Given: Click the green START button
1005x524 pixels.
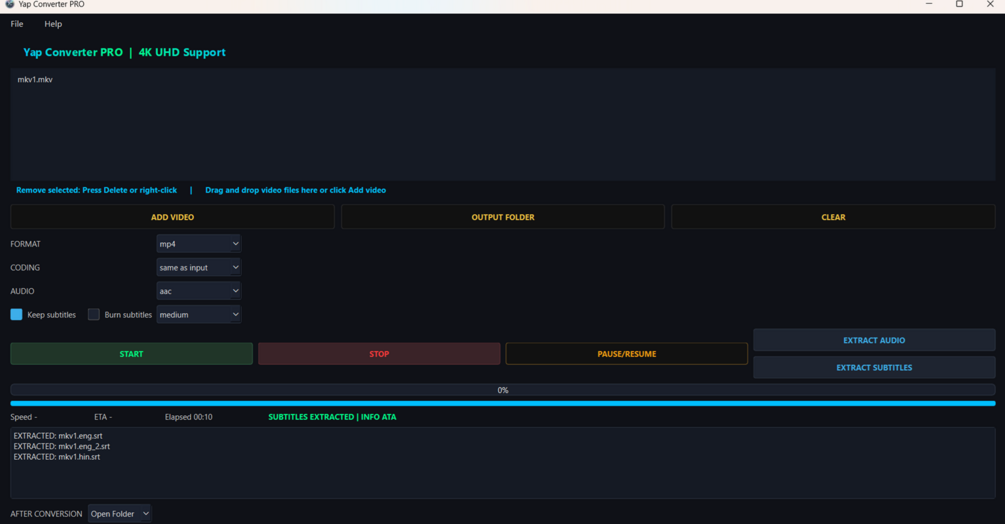Looking at the screenshot, I should (131, 354).
